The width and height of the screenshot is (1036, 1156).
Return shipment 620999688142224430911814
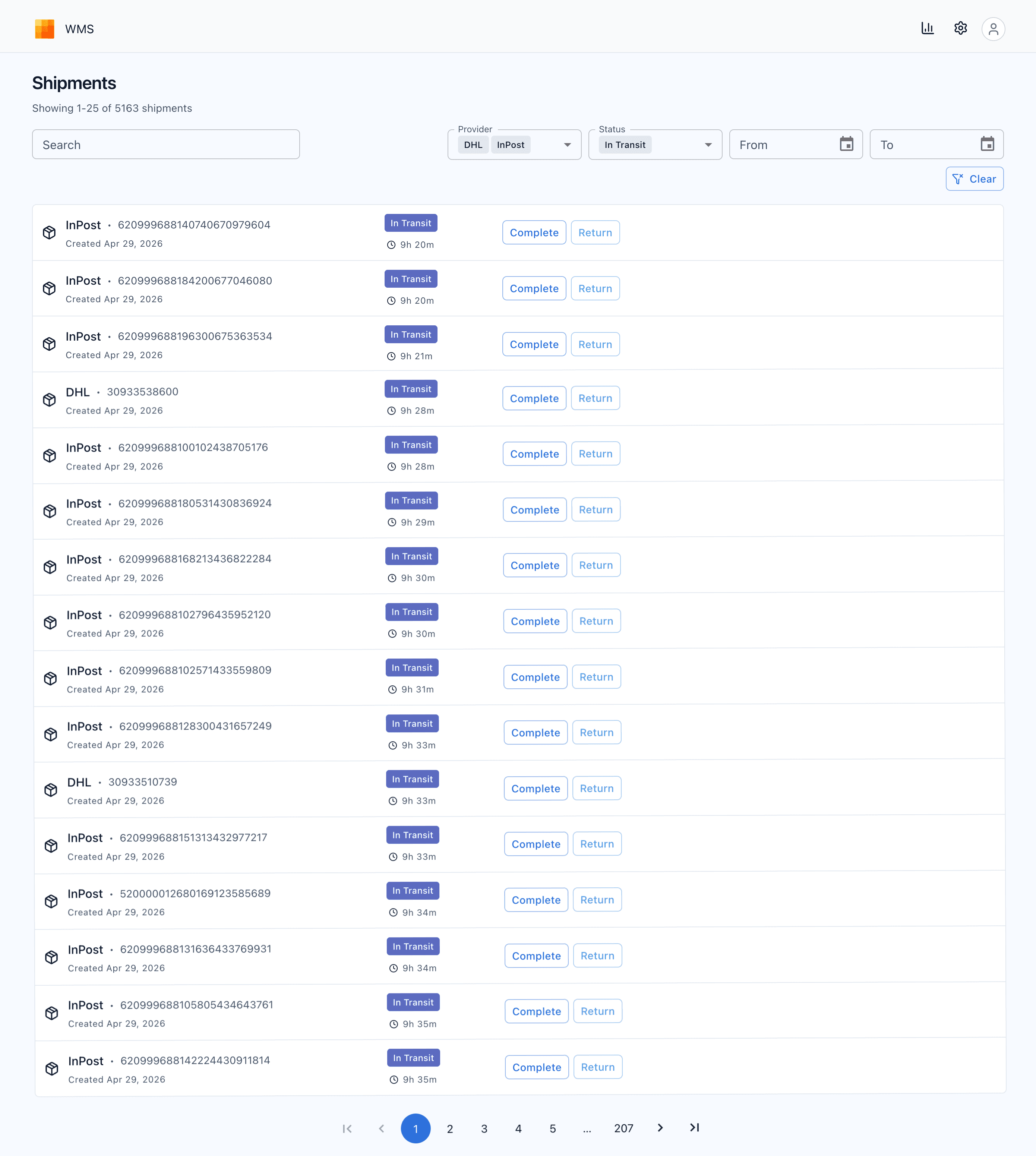coord(598,1067)
